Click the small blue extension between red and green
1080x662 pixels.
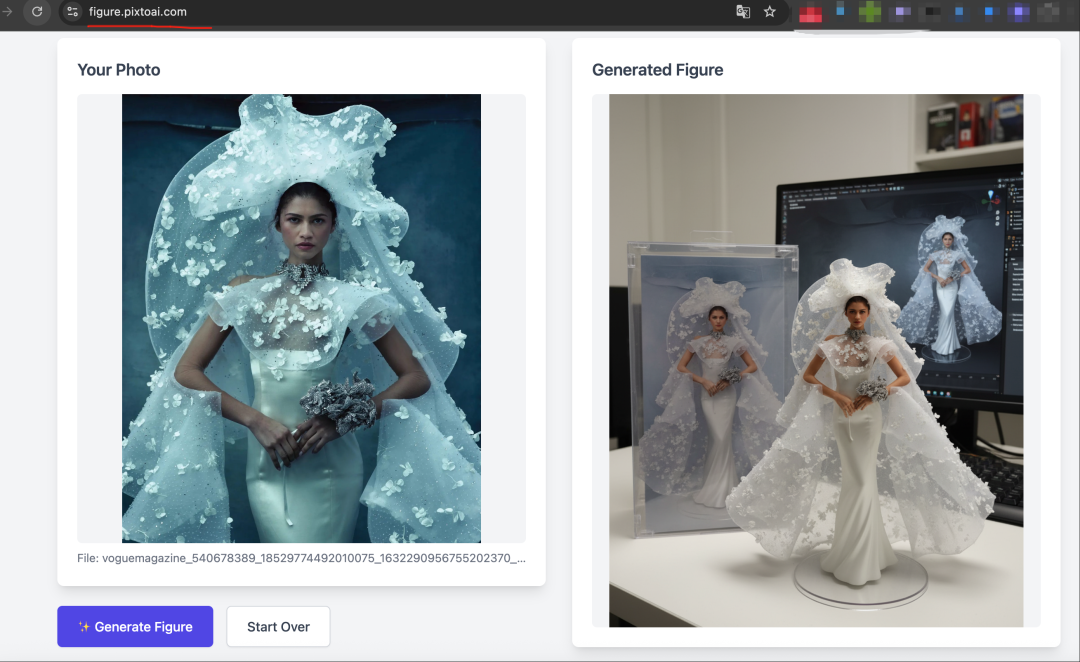[840, 11]
